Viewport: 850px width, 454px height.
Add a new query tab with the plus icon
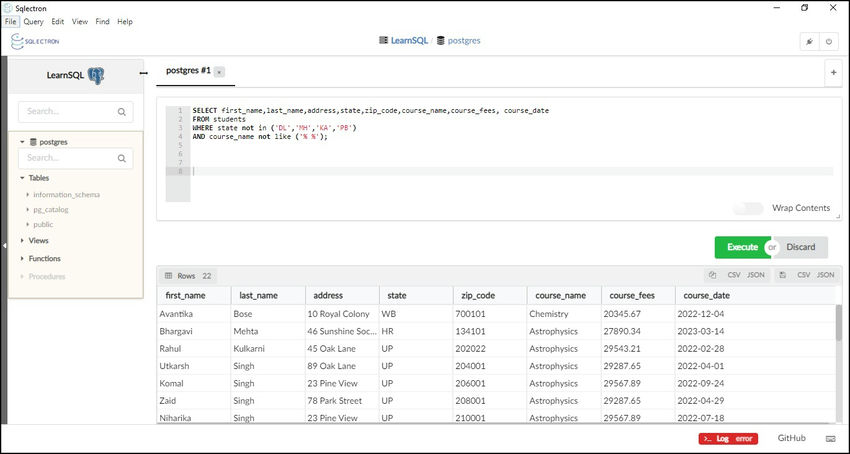[x=833, y=72]
